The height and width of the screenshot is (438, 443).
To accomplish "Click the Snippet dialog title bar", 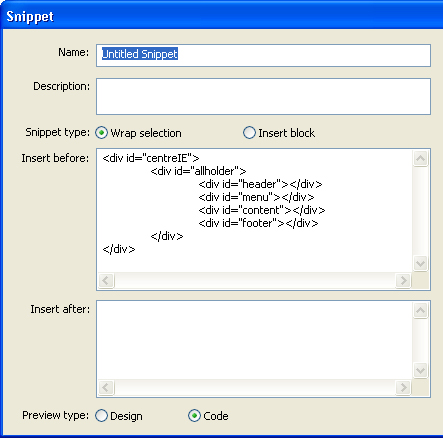I will pyautogui.click(x=221, y=16).
